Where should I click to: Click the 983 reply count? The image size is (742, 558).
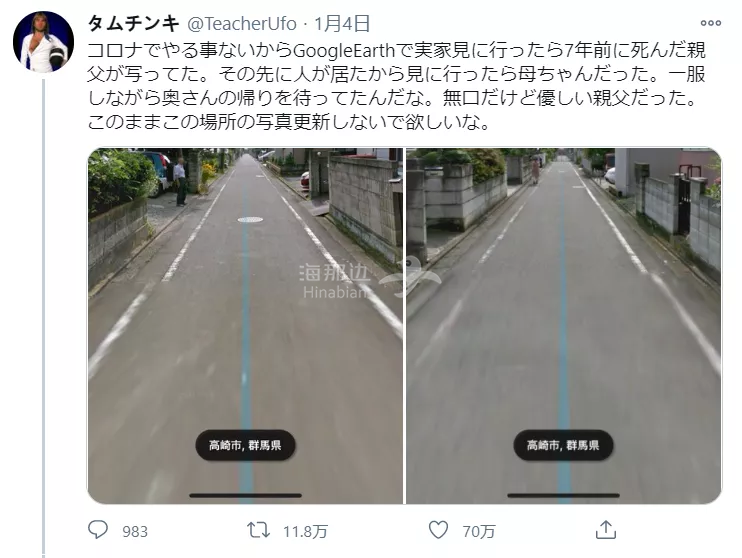(135, 531)
